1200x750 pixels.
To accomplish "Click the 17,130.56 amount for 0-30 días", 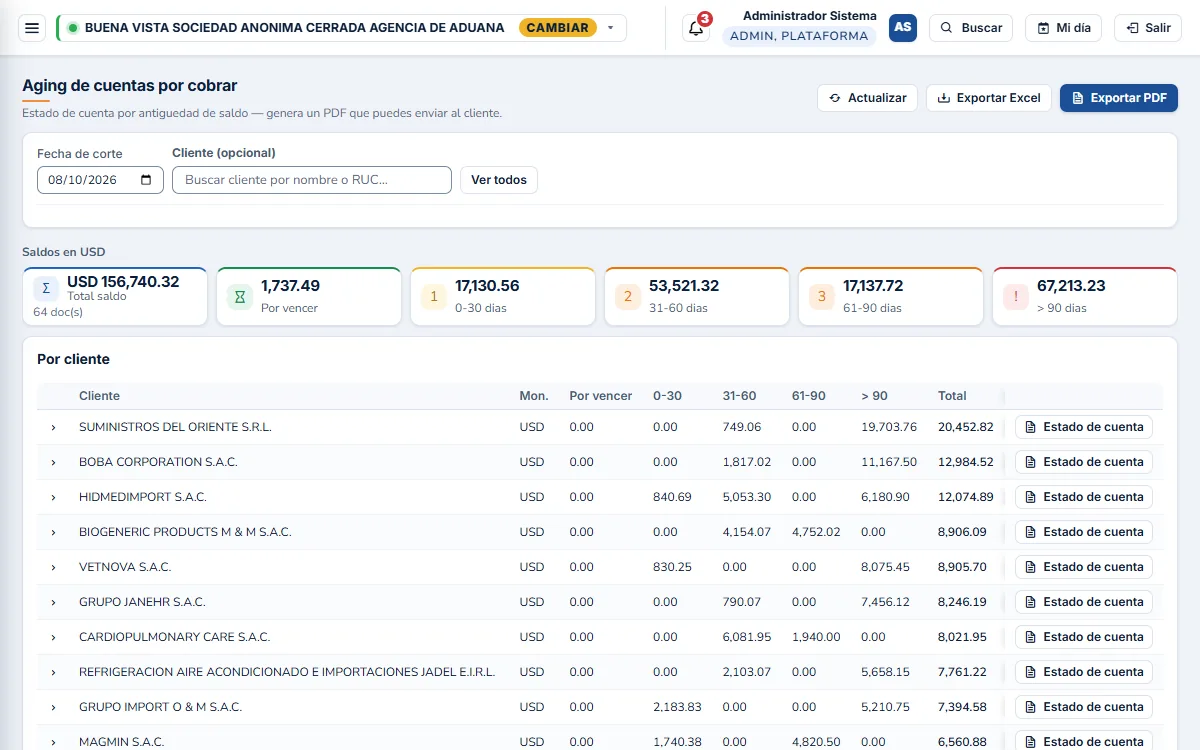I will 487,286.
